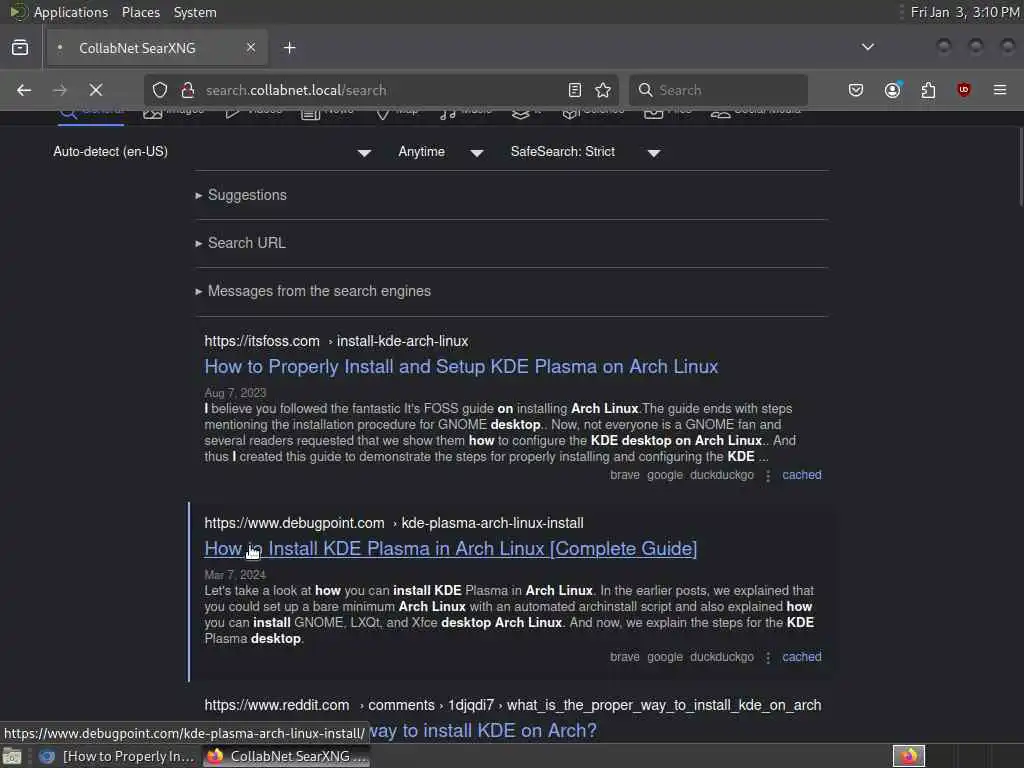Click 'google' engine label under debugpoint result

[x=665, y=657]
